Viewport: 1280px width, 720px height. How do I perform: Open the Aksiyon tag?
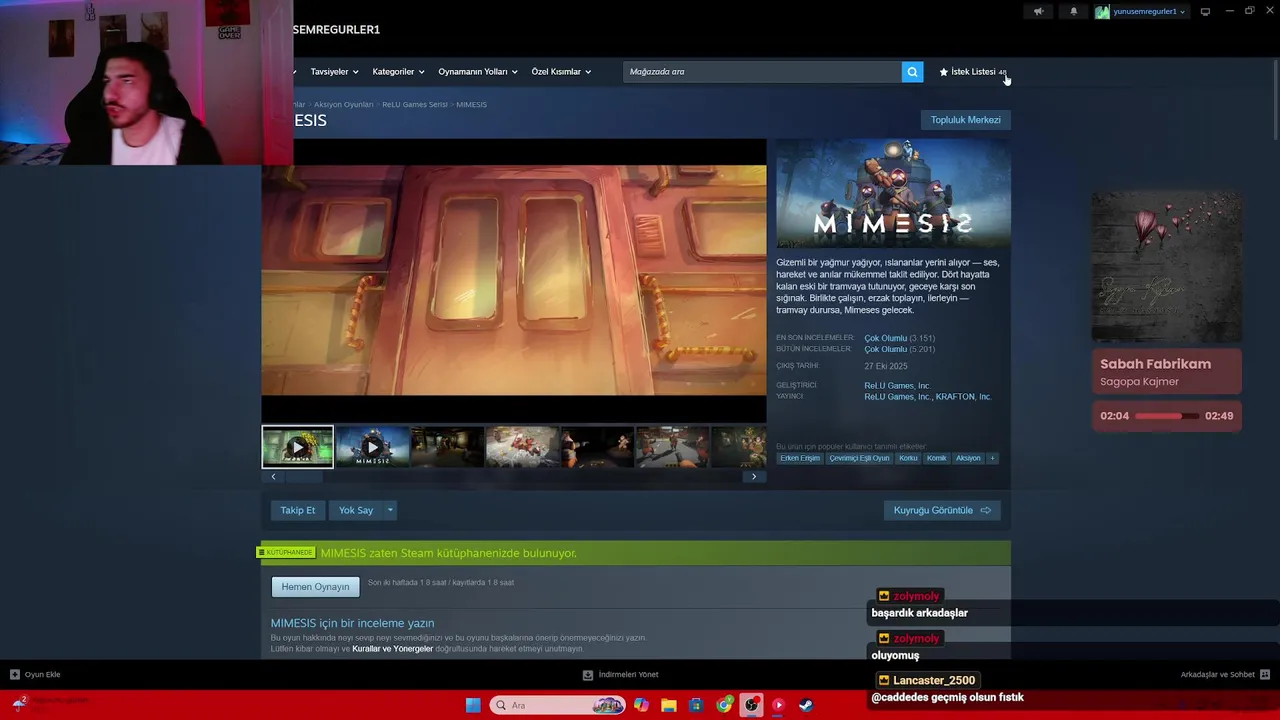click(968, 458)
